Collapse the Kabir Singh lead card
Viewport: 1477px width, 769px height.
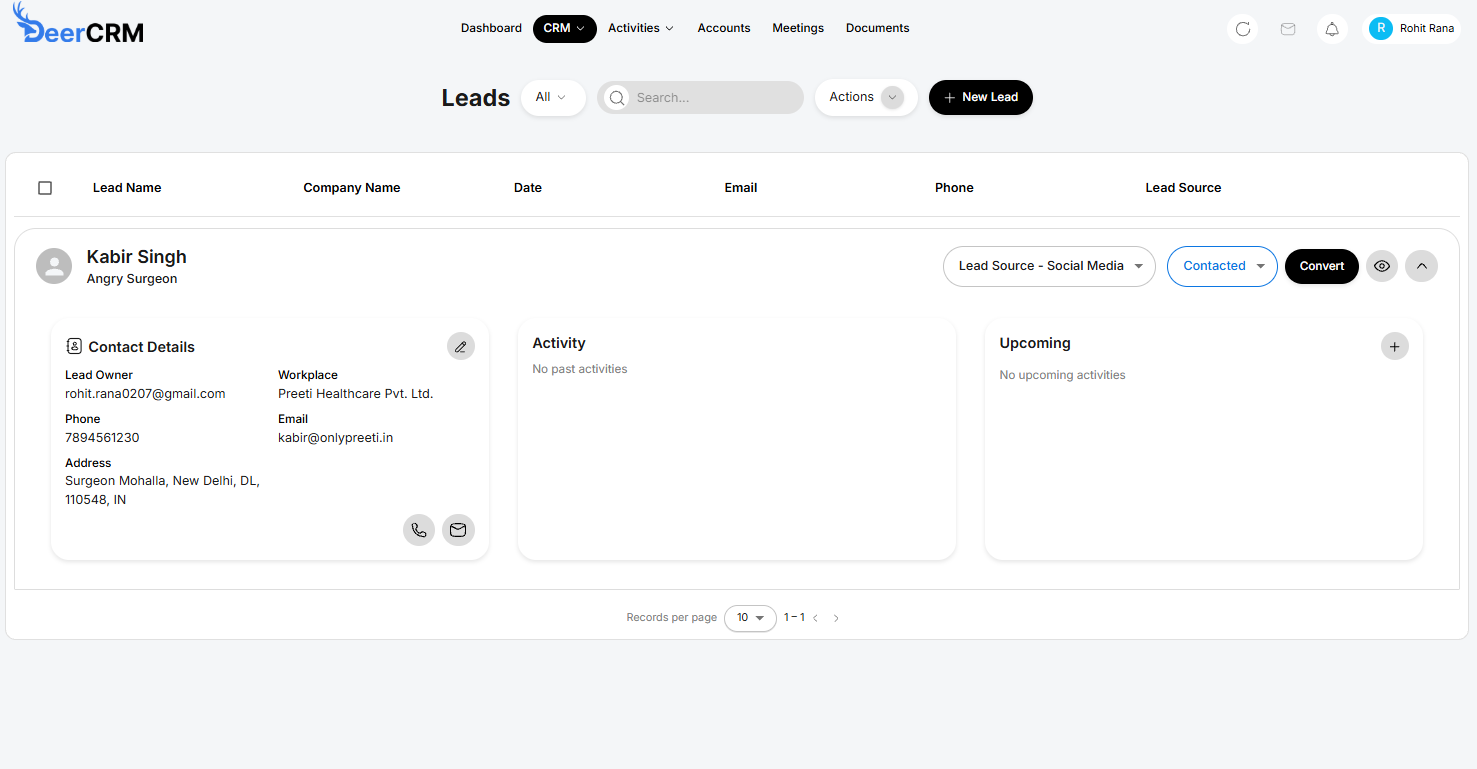click(1421, 266)
